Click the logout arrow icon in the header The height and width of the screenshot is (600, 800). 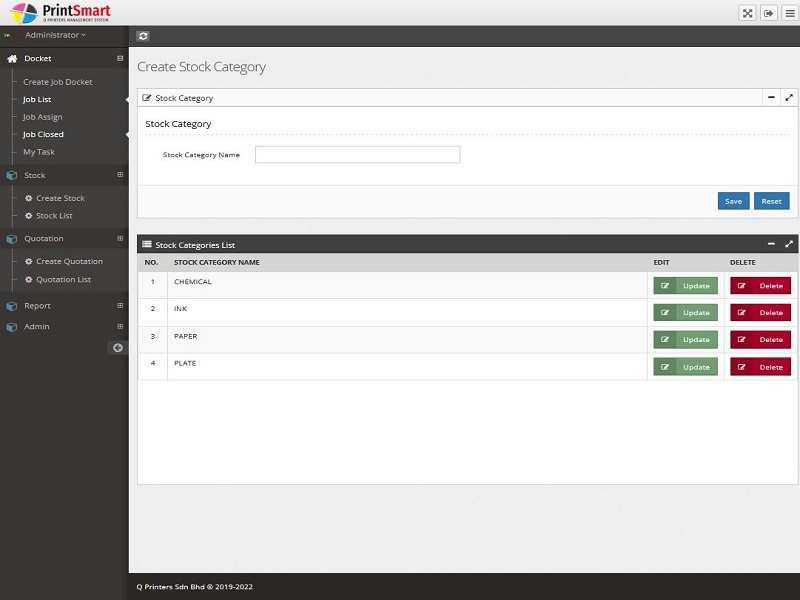coord(769,13)
